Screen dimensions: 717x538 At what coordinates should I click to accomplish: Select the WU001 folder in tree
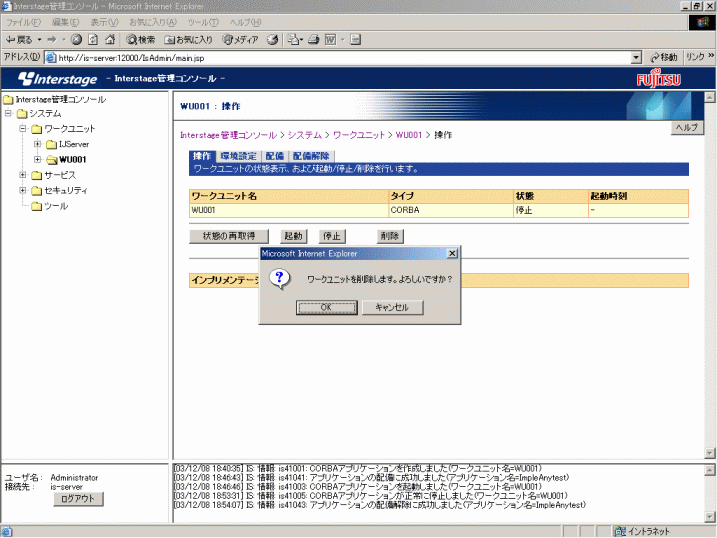pyautogui.click(x=66, y=160)
